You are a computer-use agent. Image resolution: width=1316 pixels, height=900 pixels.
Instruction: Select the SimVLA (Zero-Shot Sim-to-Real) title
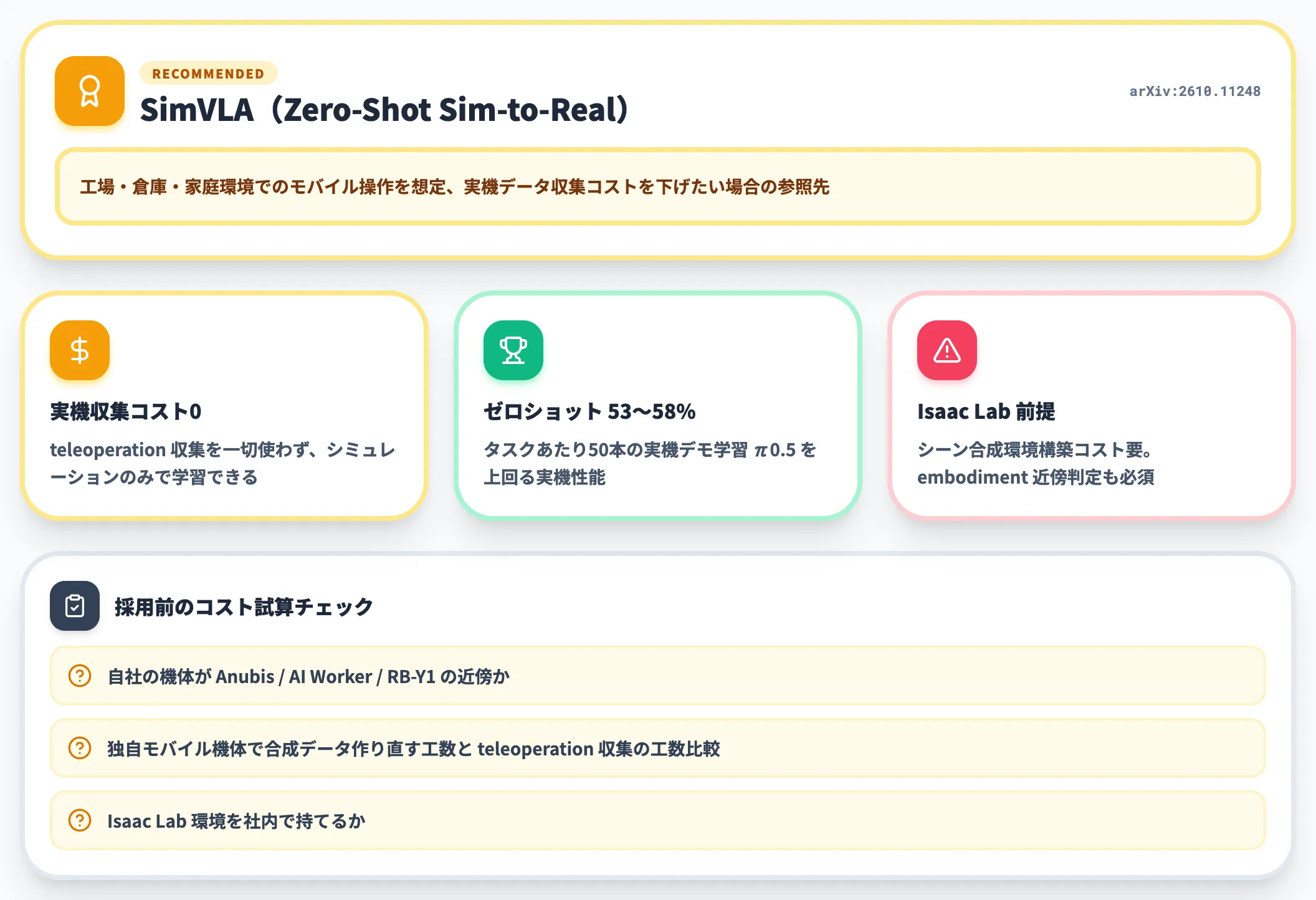384,110
